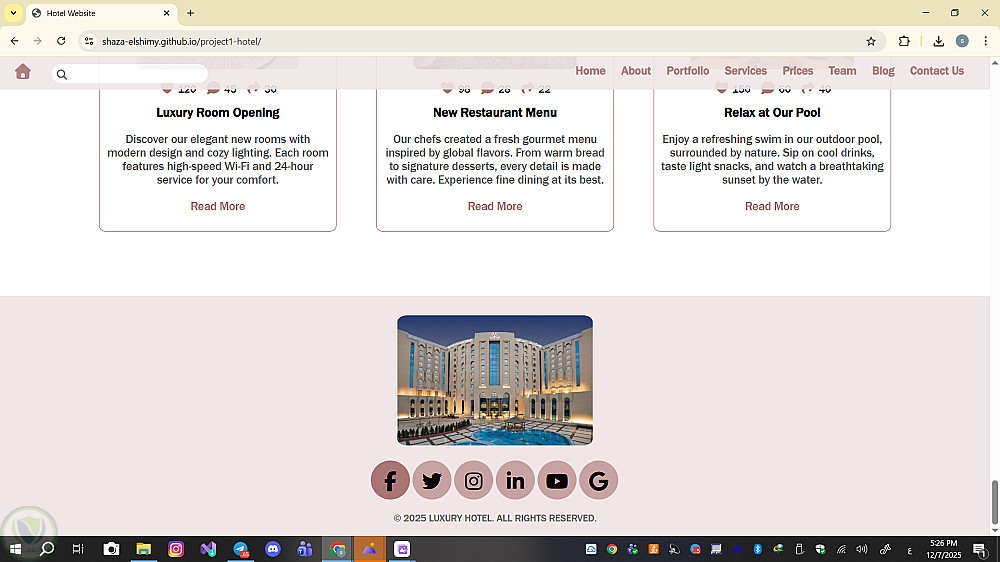
Task: Open Discord from taskbar
Action: 273,549
